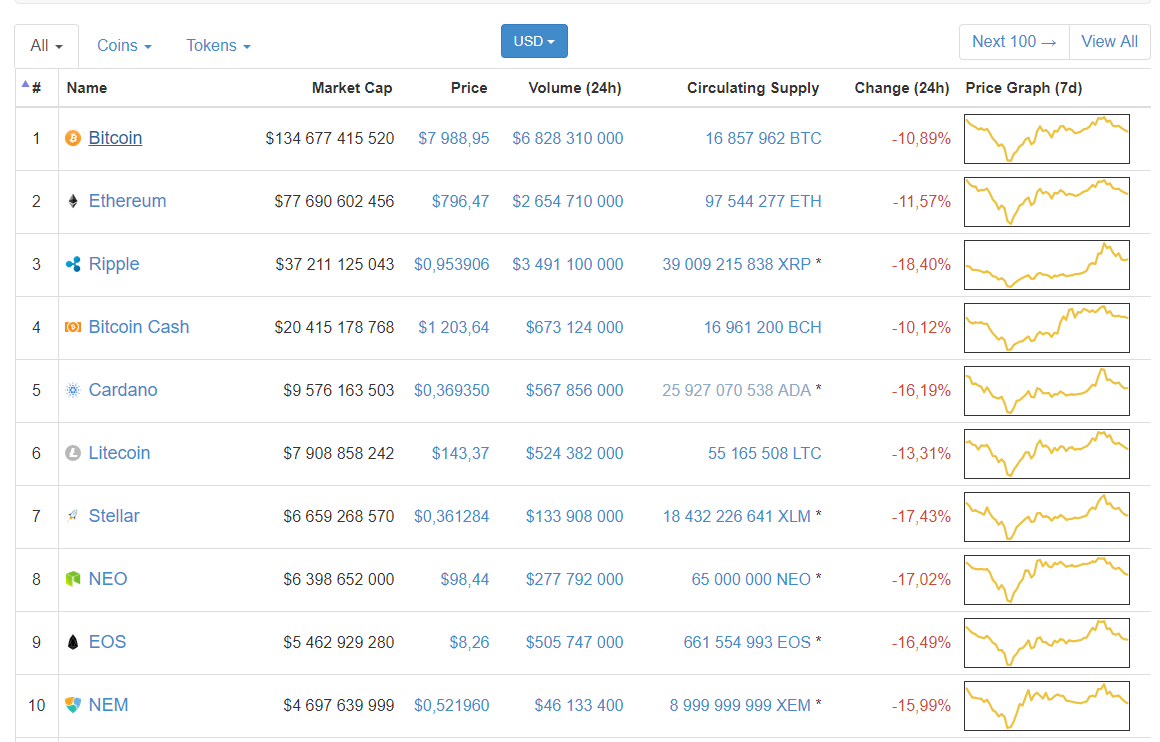Open the Stellar coin link
This screenshot has height=742, width=1160.
(114, 516)
